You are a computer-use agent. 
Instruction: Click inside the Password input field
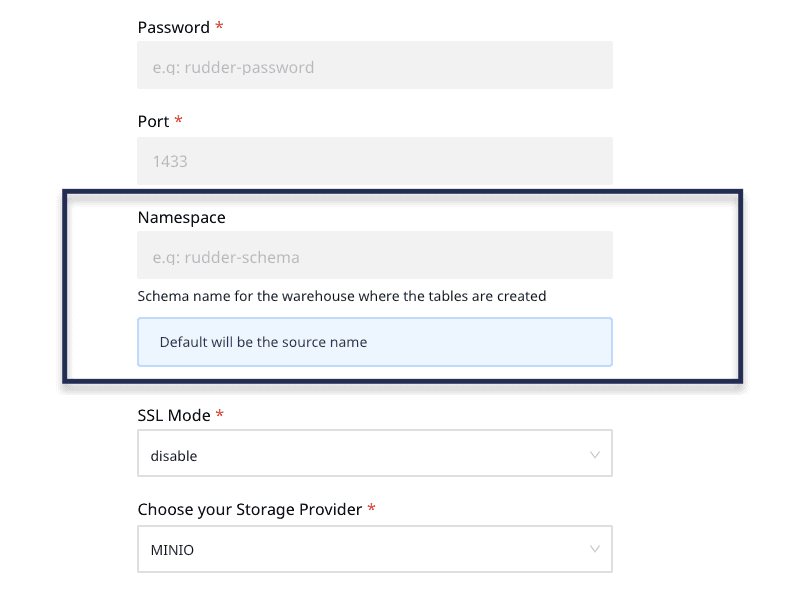click(x=375, y=64)
